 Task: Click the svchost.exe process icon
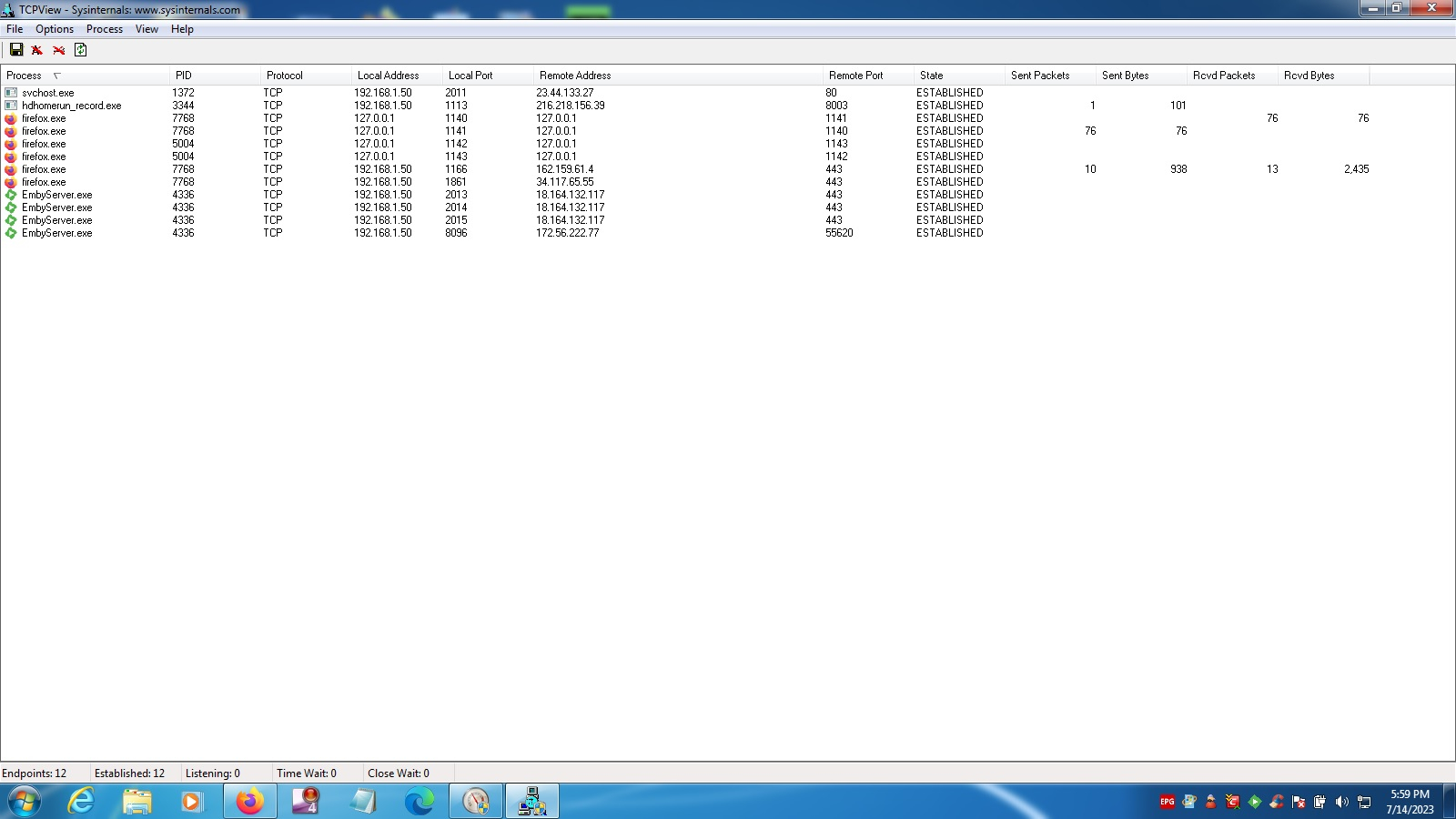click(11, 93)
